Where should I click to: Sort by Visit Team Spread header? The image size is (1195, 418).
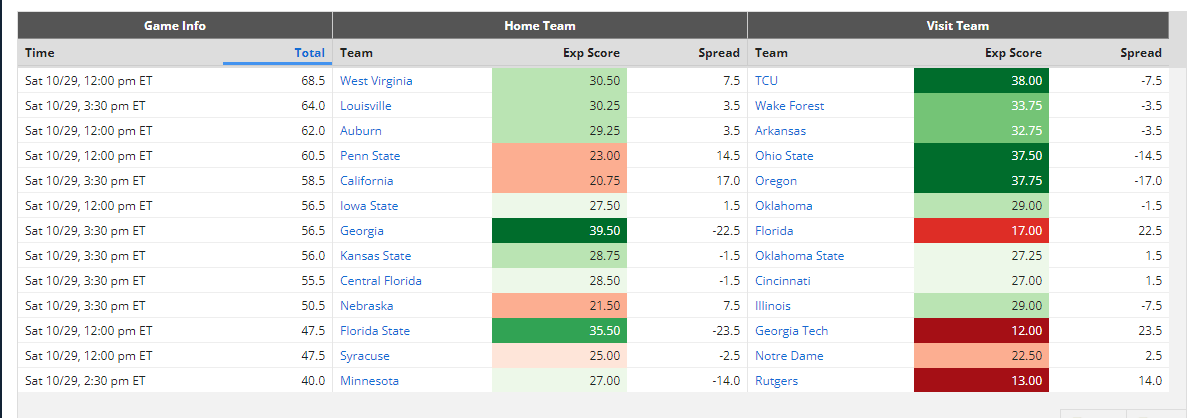coord(1141,53)
